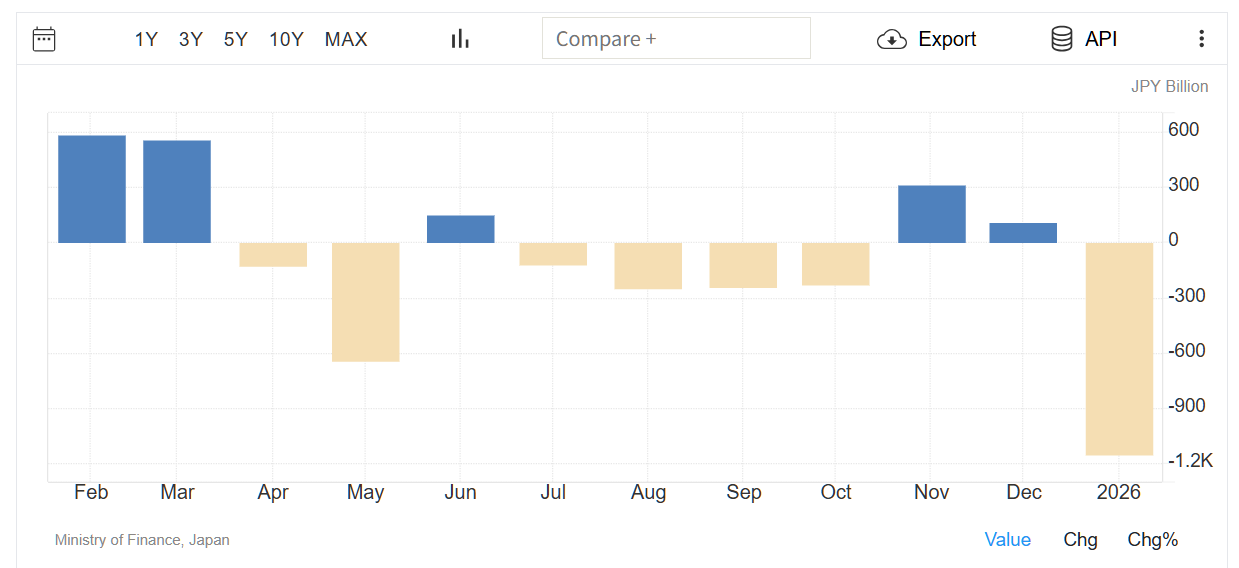
Task: Open the three-dot more options menu
Action: tap(1201, 39)
